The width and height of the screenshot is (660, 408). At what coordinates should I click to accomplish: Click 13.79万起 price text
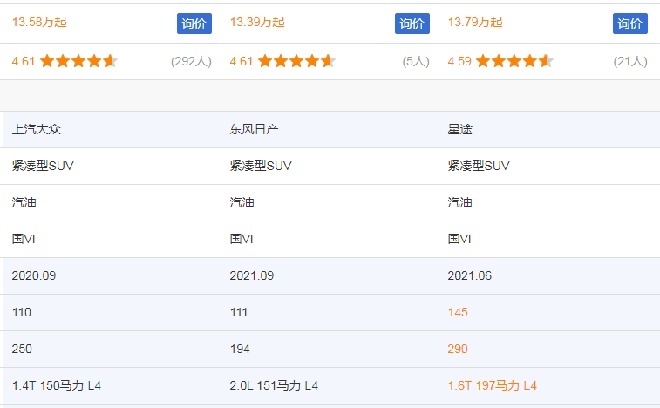[475, 22]
